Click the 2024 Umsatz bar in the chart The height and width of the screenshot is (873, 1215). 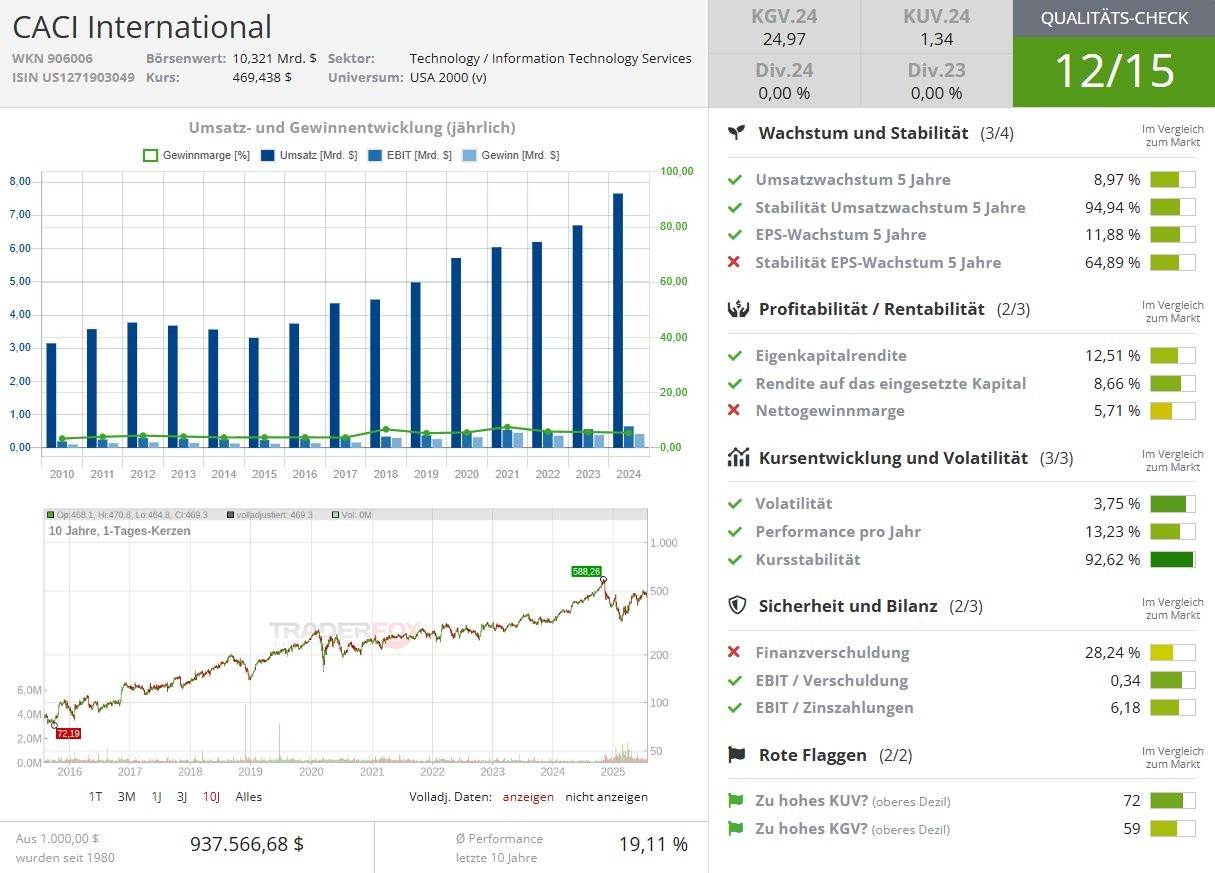(x=618, y=320)
